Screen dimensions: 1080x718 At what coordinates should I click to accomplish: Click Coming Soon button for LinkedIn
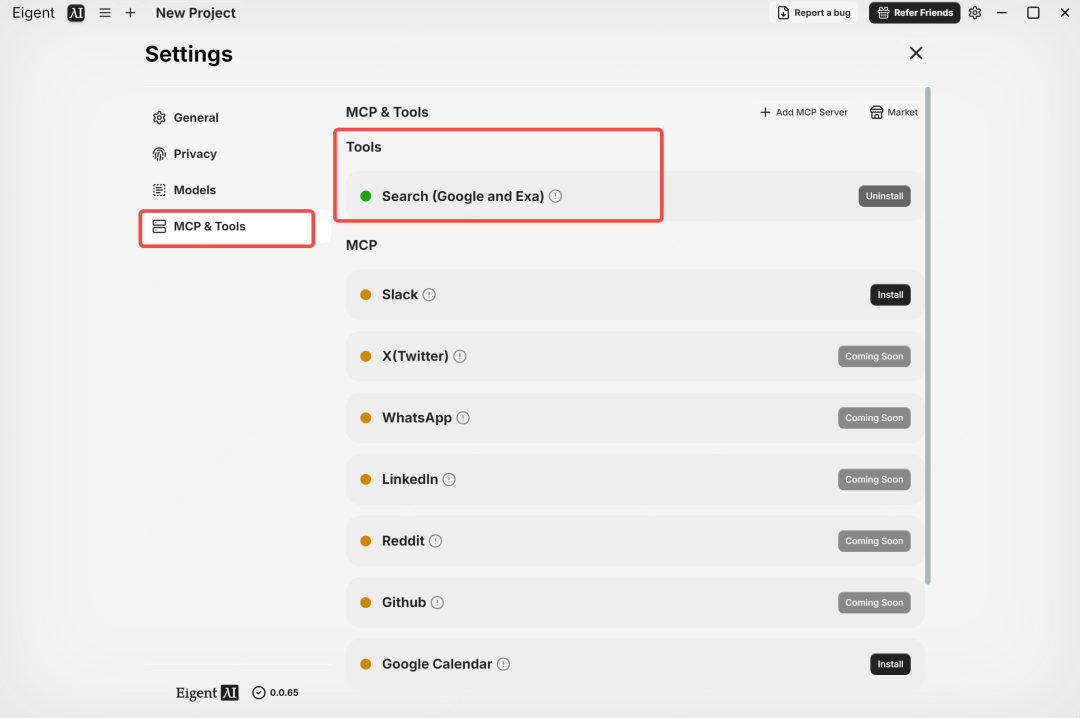(x=874, y=480)
